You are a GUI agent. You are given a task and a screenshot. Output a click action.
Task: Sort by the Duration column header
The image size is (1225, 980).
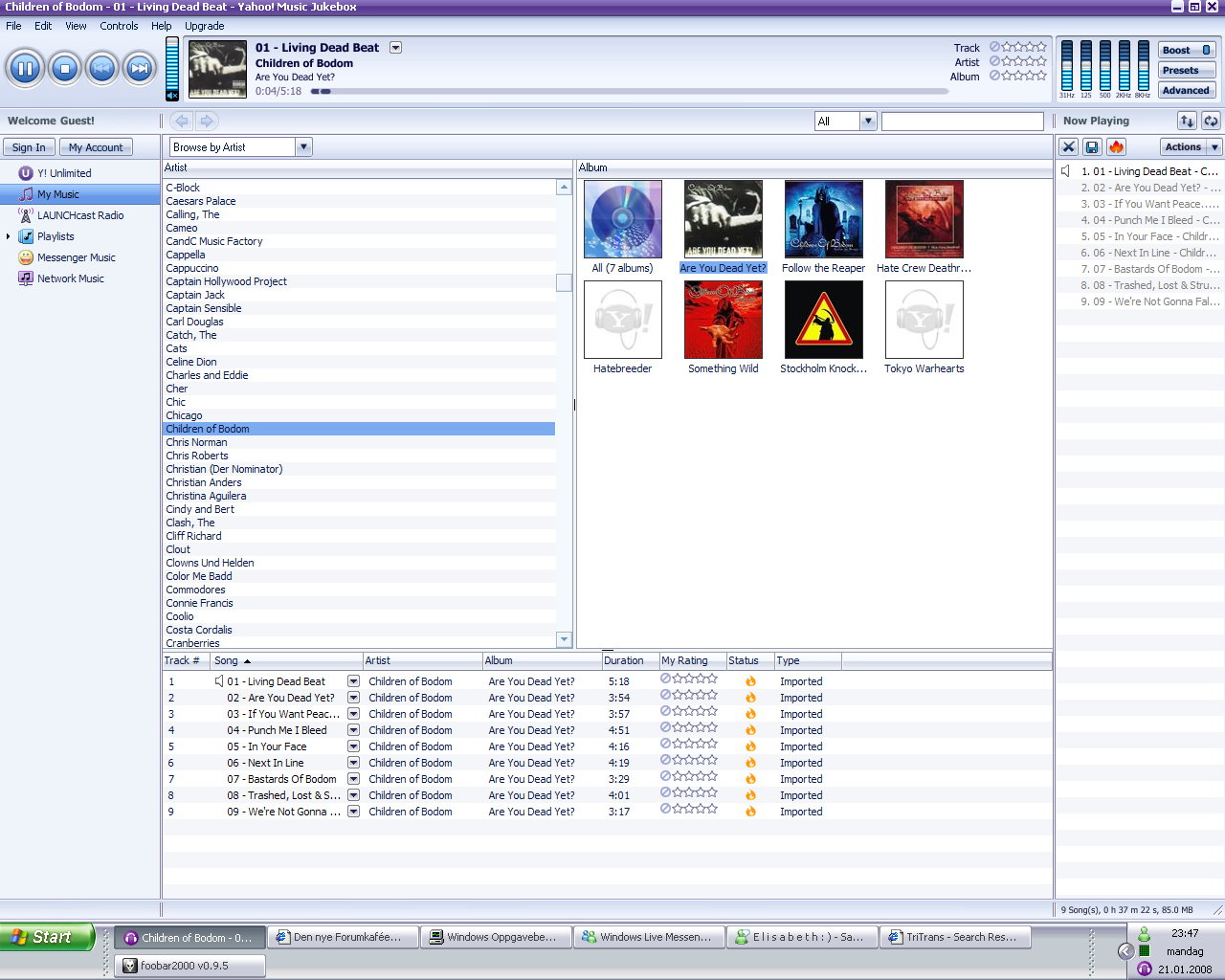(630, 660)
